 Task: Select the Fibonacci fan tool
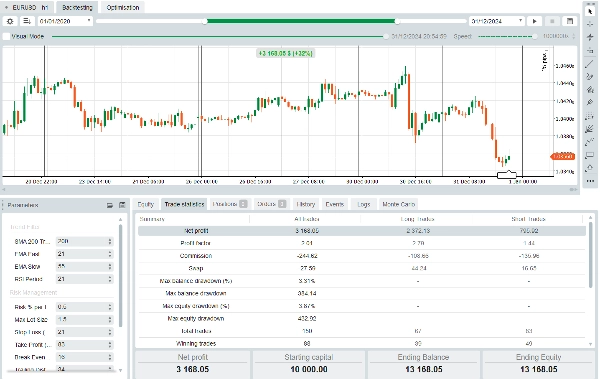click(x=590, y=129)
